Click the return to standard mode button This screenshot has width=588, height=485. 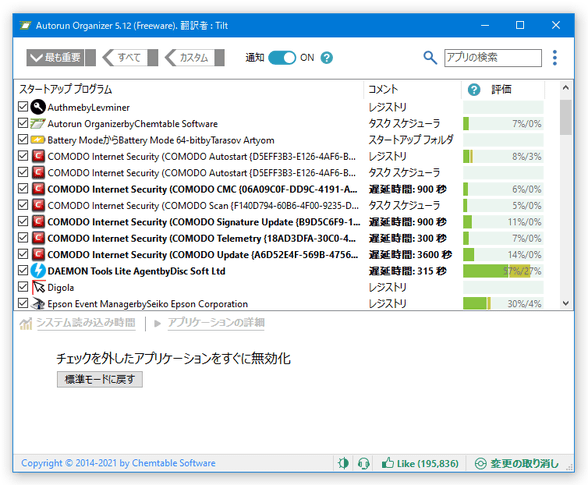[x=100, y=379]
